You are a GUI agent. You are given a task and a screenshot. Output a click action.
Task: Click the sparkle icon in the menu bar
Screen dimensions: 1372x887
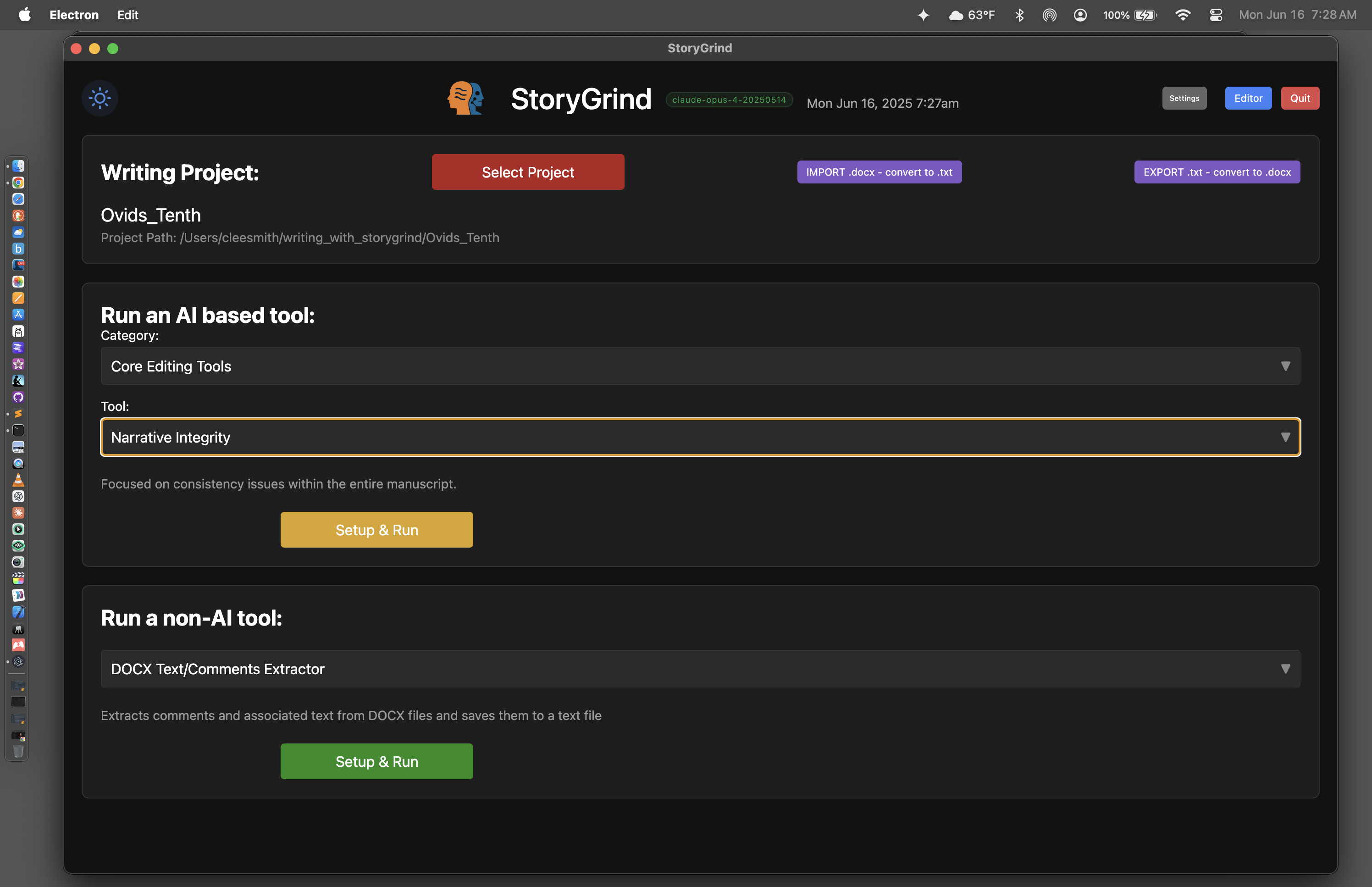point(923,15)
